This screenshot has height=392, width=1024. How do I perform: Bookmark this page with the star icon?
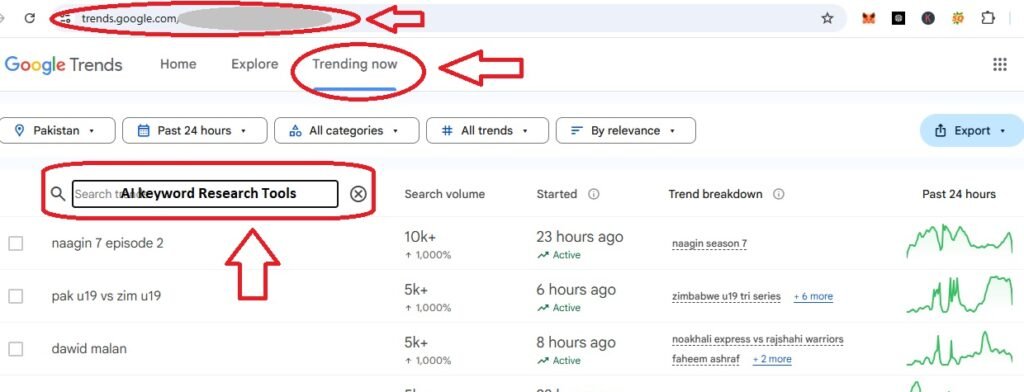[x=827, y=18]
